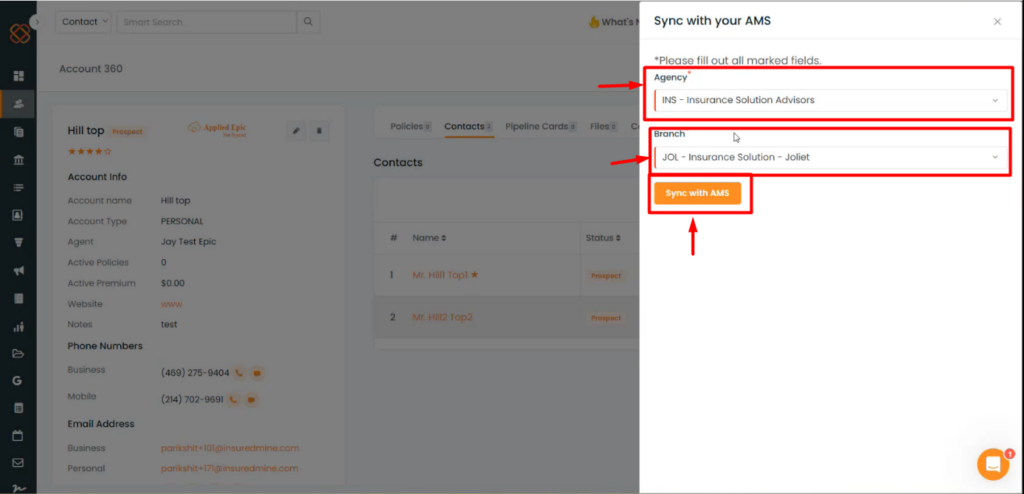Open the list lines icon in sidebar

click(x=18, y=188)
